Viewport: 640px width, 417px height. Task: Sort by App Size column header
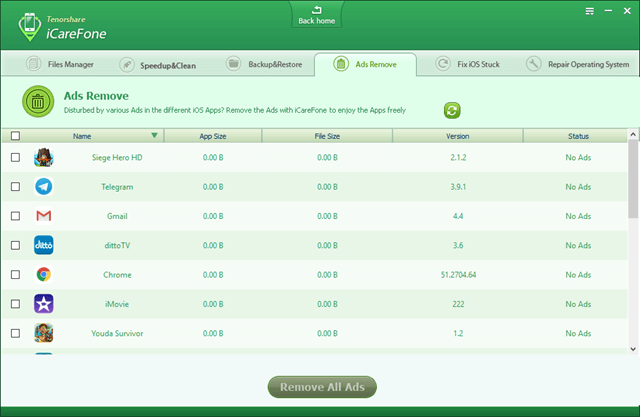pyautogui.click(x=213, y=136)
